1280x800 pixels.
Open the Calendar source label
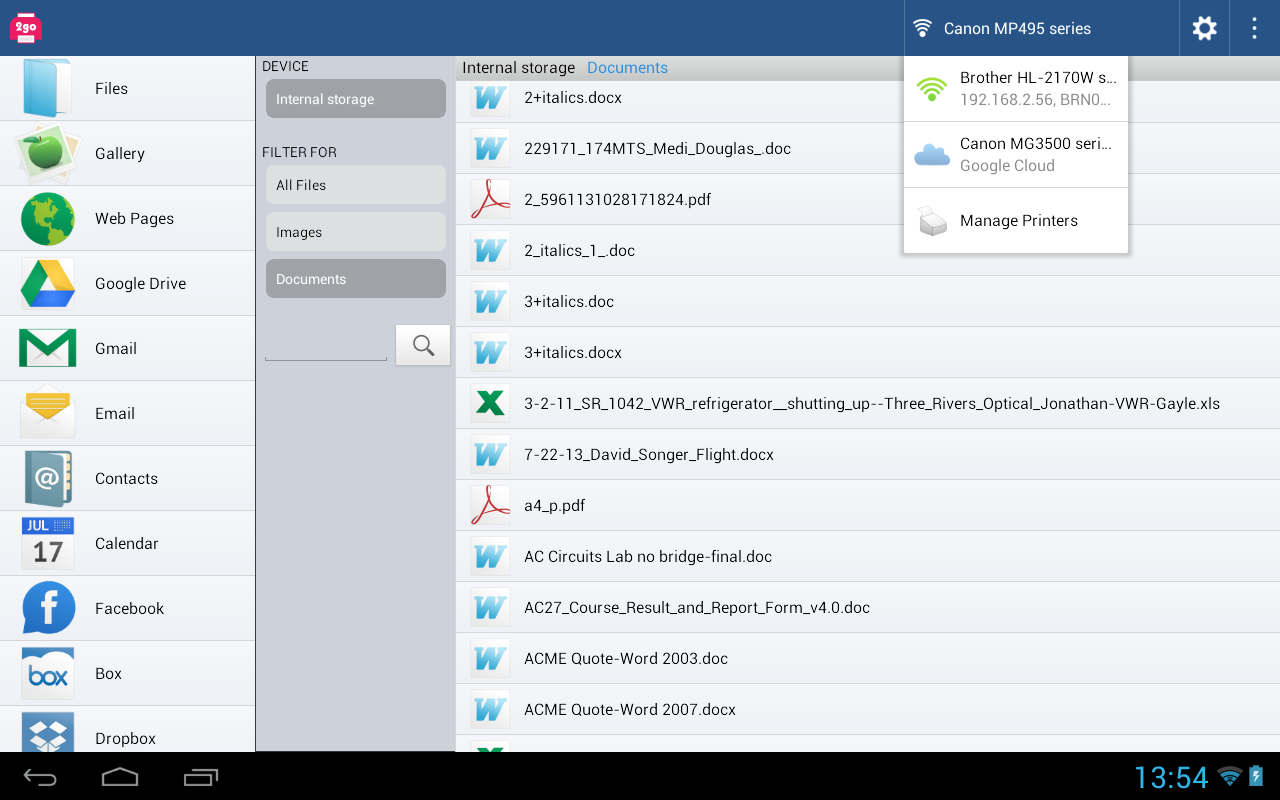point(127,543)
